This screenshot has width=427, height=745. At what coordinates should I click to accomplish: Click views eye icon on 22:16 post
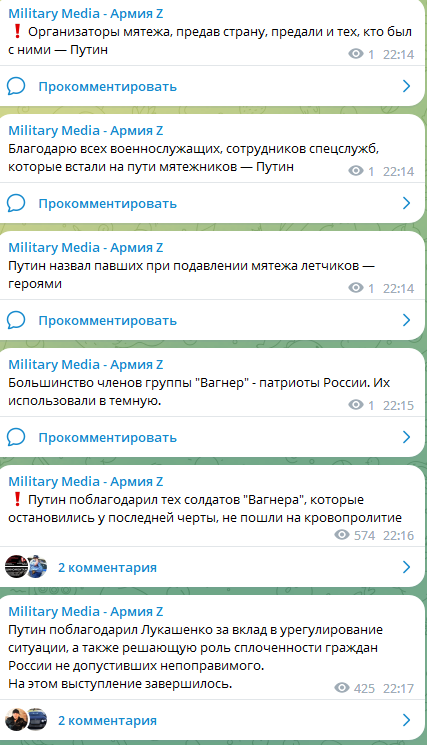(342, 535)
